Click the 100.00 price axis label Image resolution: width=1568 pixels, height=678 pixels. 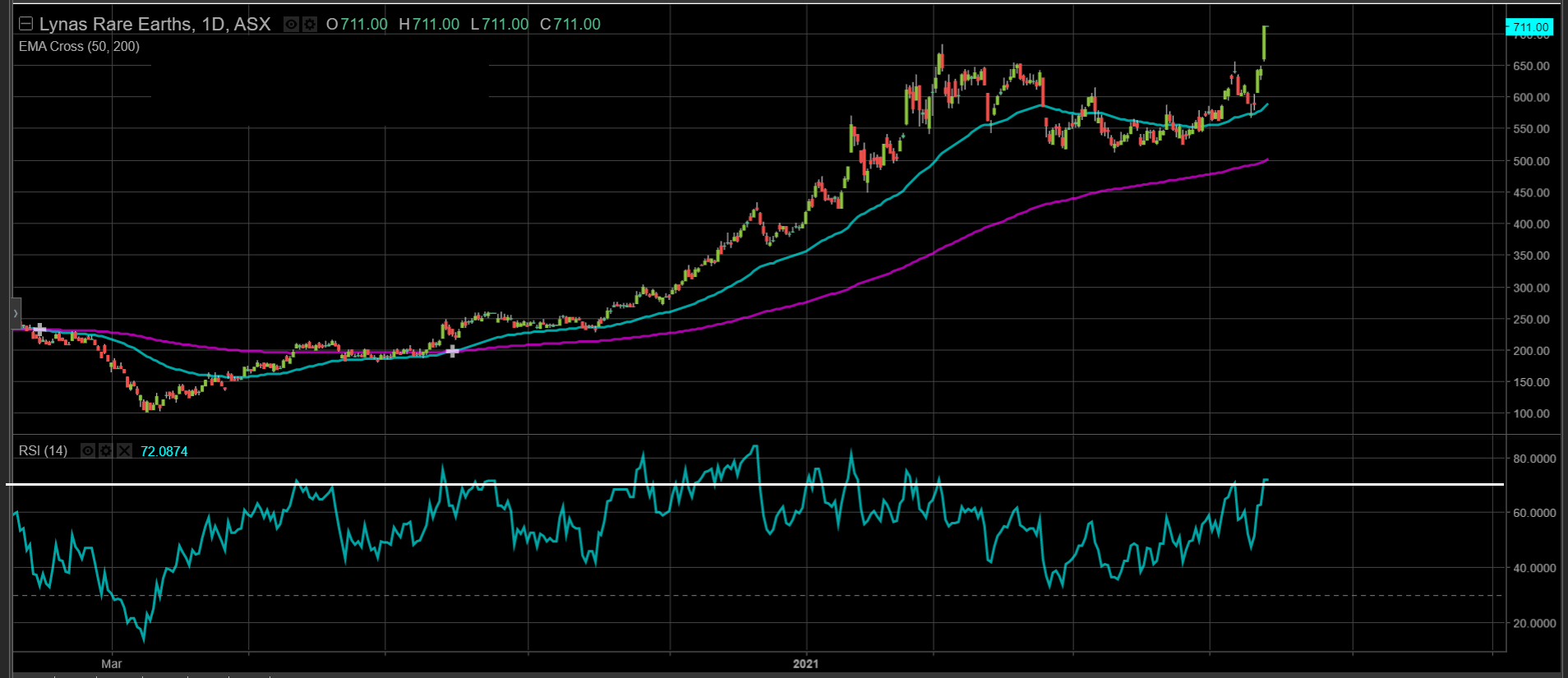pyautogui.click(x=1531, y=413)
